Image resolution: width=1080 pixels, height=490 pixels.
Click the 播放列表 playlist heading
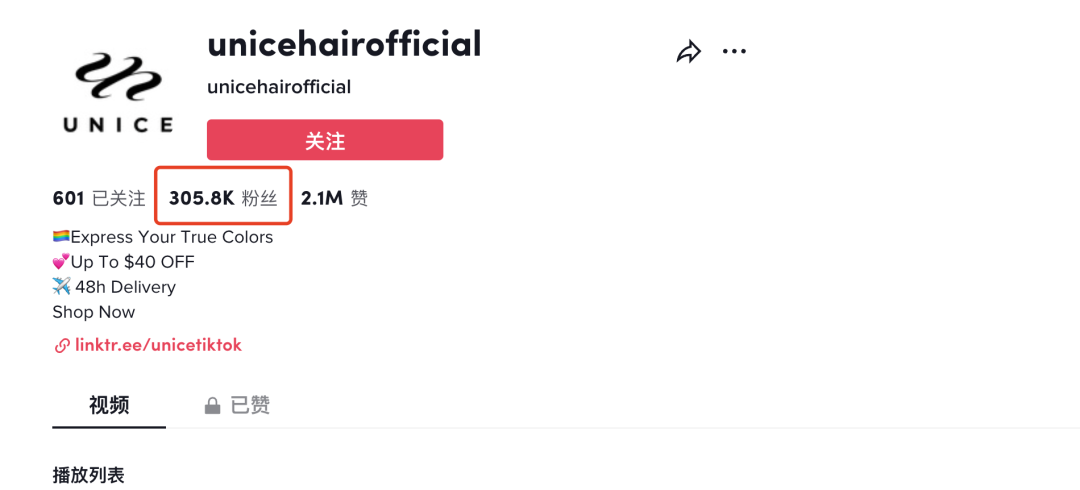point(89,475)
